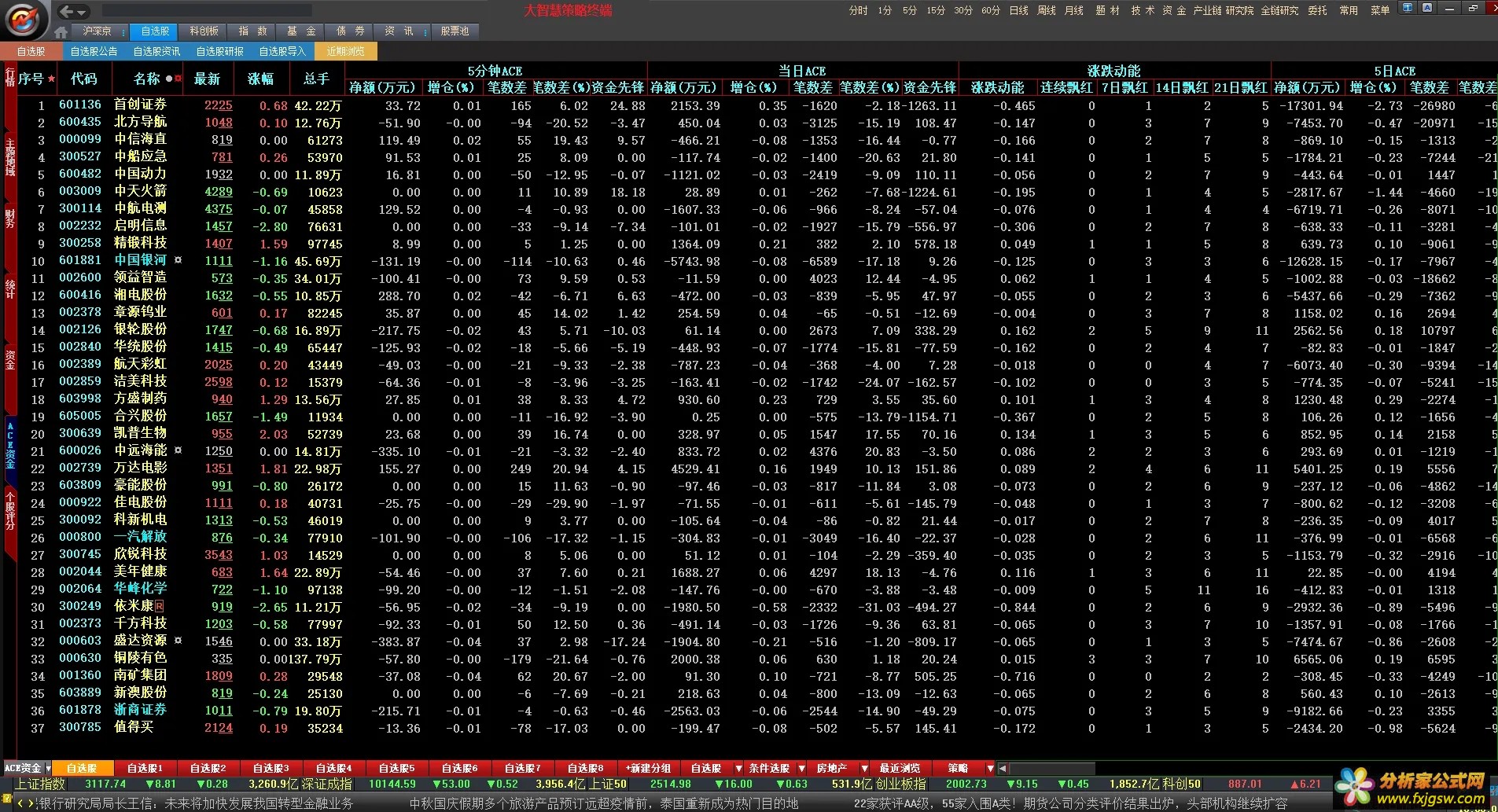Open the 题材 menu
The height and width of the screenshot is (812, 1498).
1107,10
